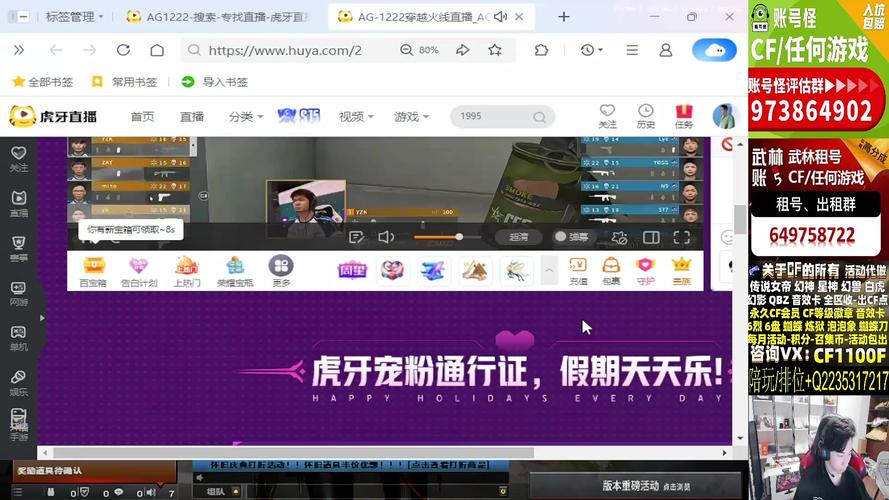This screenshot has width=889, height=500.
Task: Mute the AG-1222 tab via its speaker icon
Action: coord(500,17)
